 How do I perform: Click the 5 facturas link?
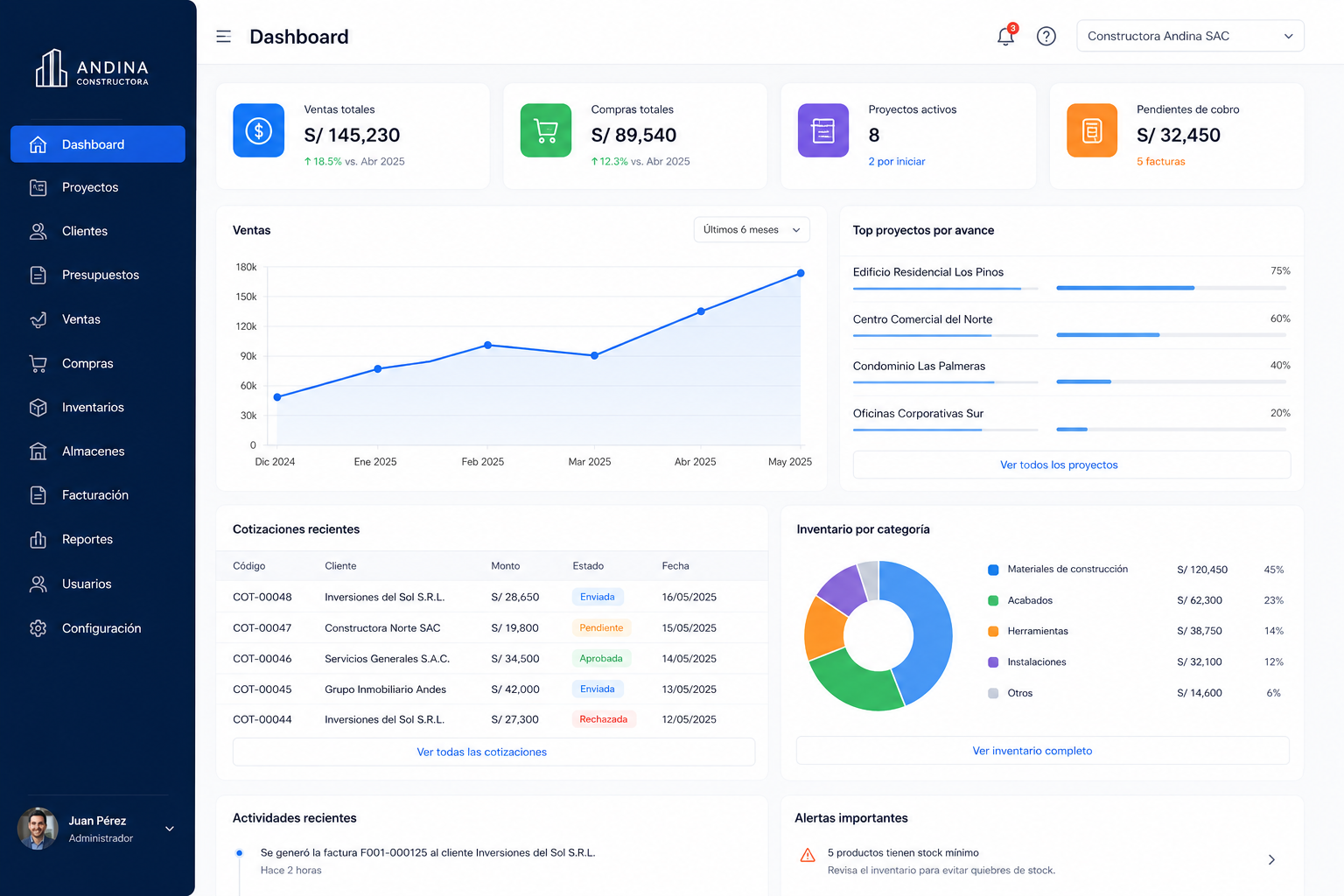(1160, 162)
